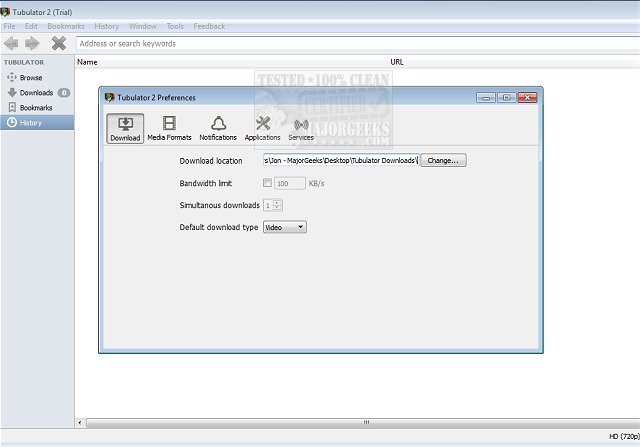The height and width of the screenshot is (447, 640).
Task: Switch to Media Formats preferences tab
Action: (169, 129)
